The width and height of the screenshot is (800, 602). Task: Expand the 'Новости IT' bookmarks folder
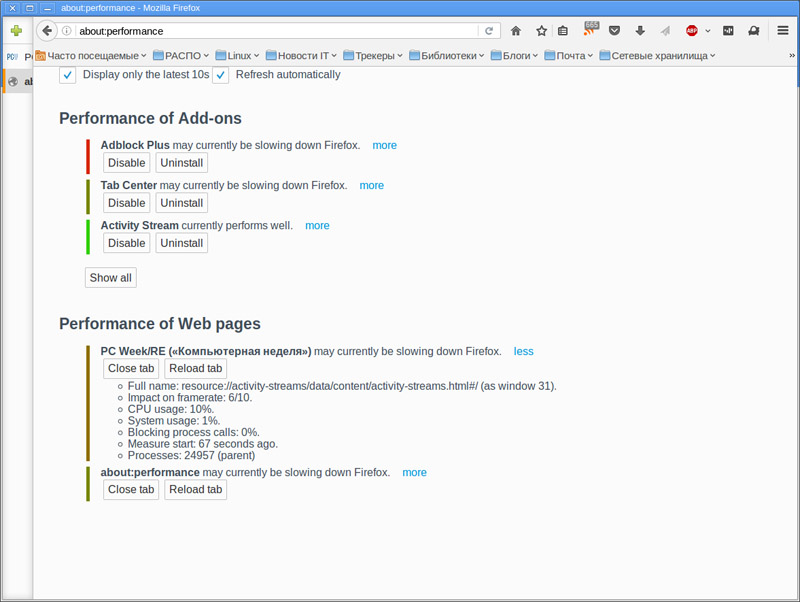pos(301,55)
